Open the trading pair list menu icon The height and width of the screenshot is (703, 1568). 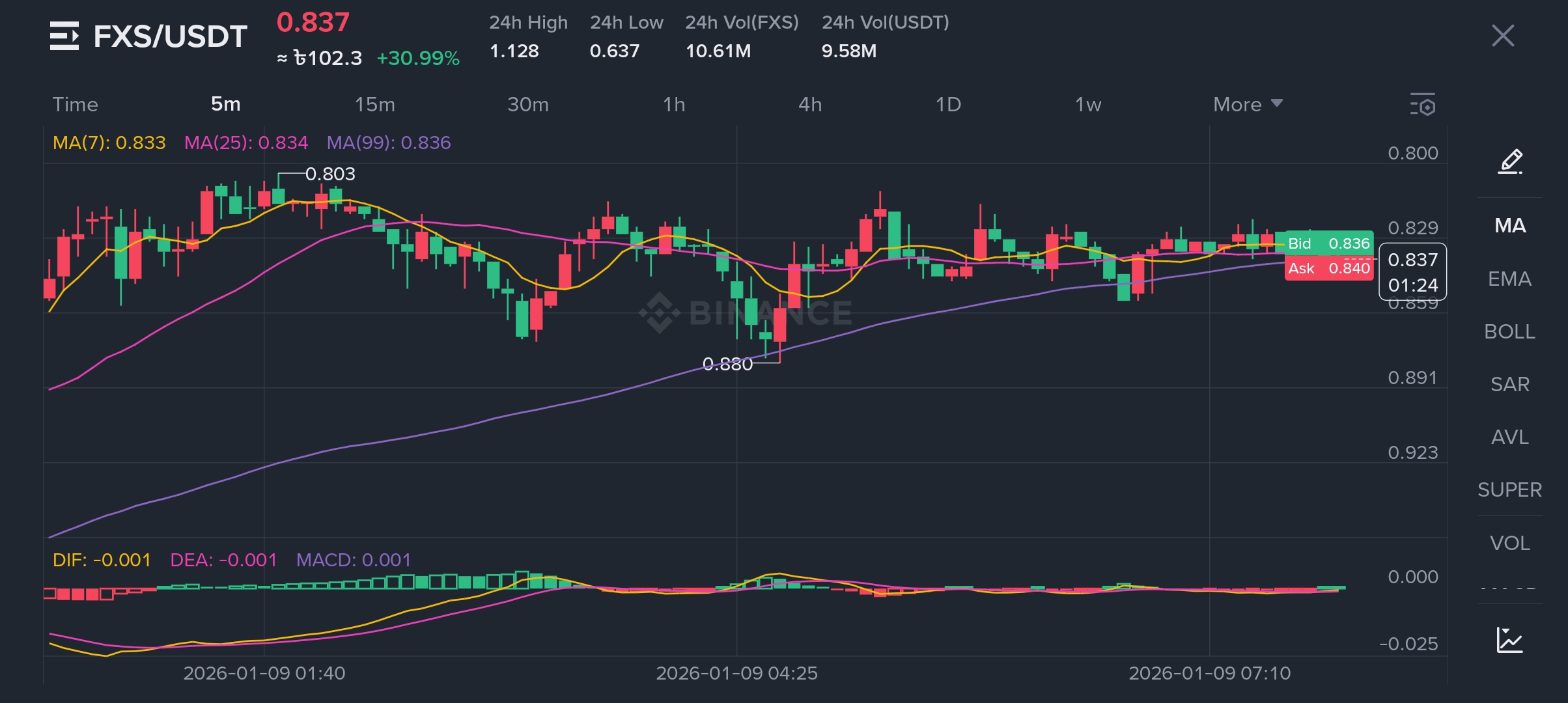64,36
